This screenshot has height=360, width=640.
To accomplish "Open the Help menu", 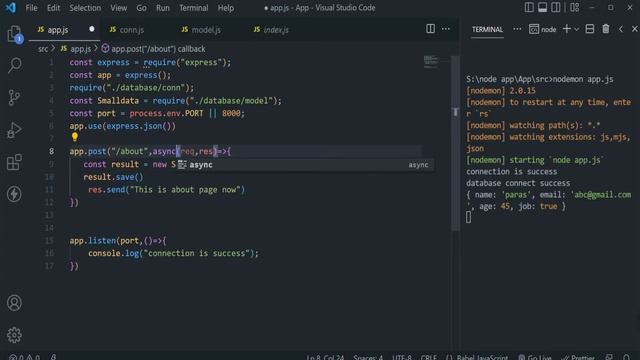I will (225, 8).
